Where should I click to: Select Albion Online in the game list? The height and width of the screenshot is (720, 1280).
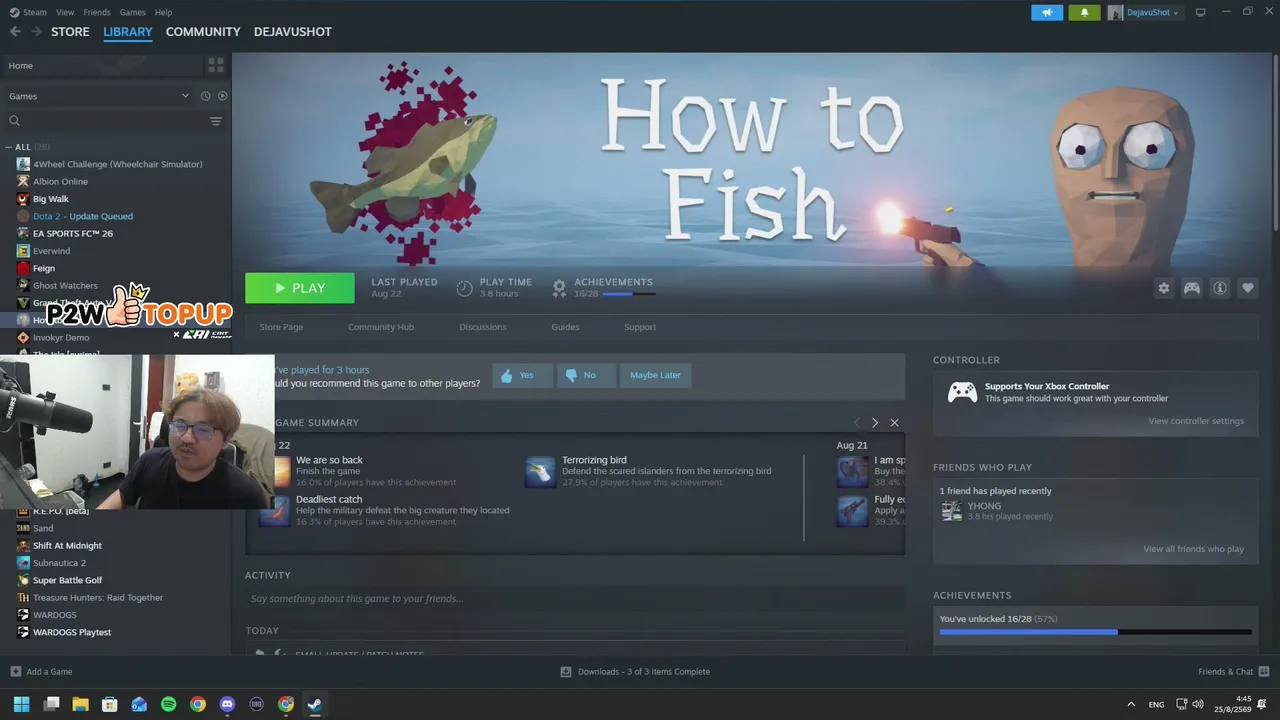click(60, 182)
